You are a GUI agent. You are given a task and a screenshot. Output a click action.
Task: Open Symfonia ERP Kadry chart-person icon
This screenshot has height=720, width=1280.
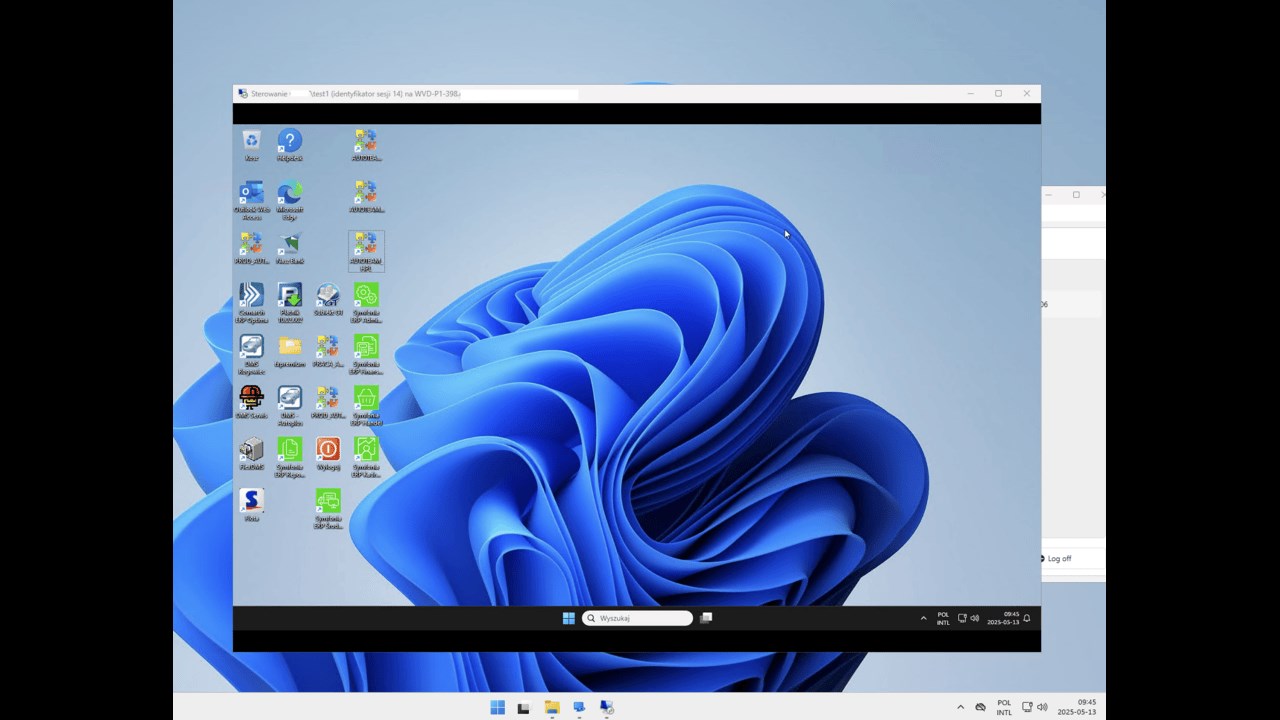[366, 457]
